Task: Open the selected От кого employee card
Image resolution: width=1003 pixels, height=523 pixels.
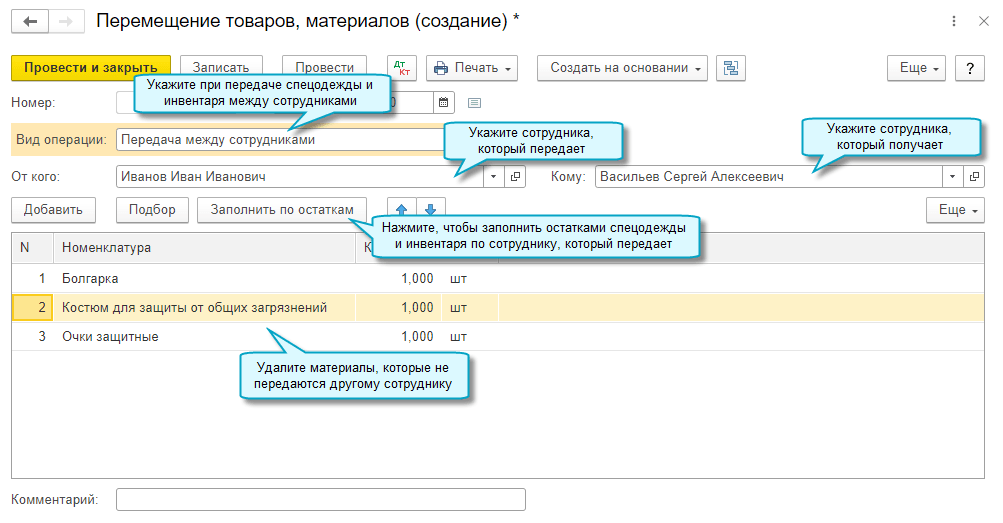Action: (516, 177)
